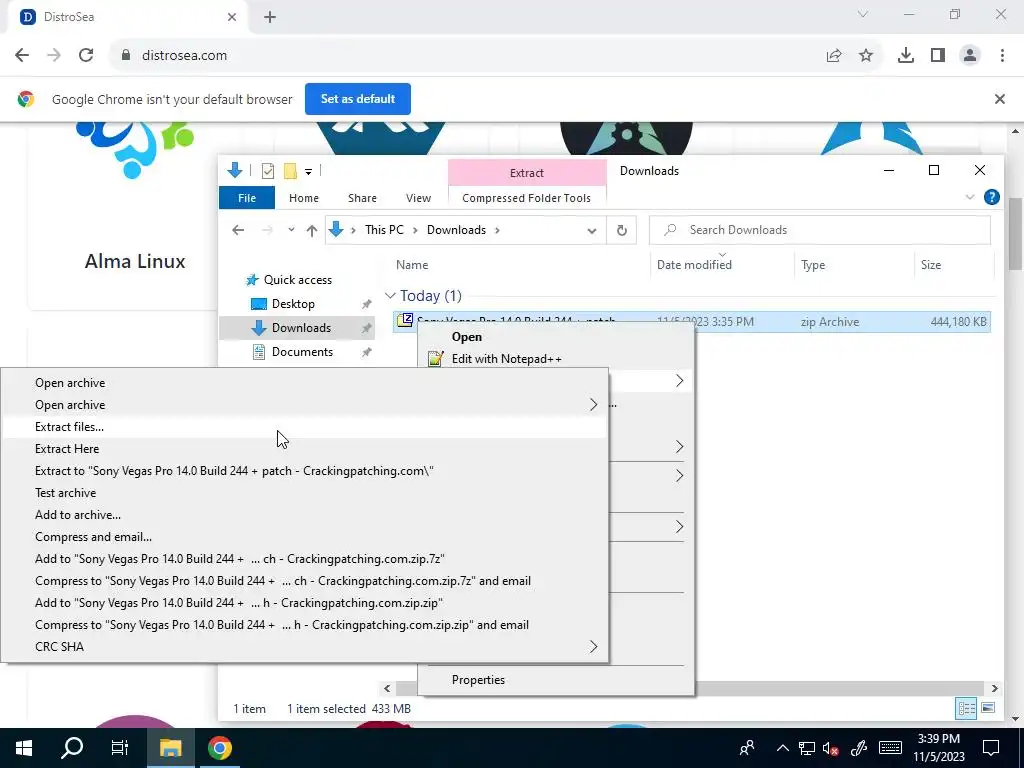Open Chrome downloads icon

tap(906, 56)
